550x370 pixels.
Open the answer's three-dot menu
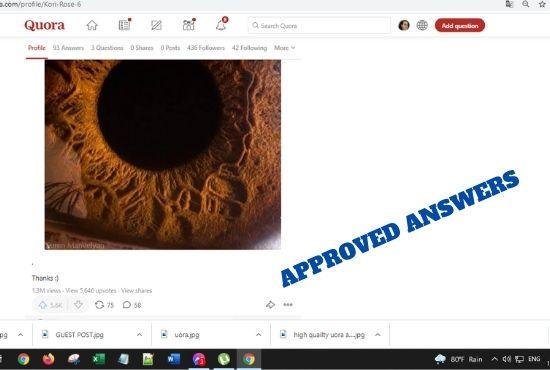288,305
